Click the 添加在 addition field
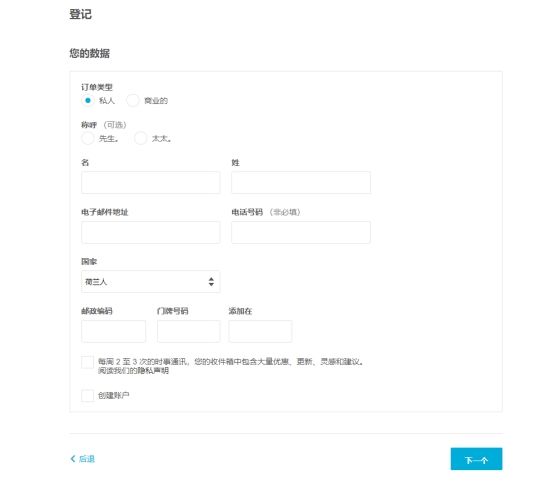The height and width of the screenshot is (487, 553). click(x=260, y=331)
